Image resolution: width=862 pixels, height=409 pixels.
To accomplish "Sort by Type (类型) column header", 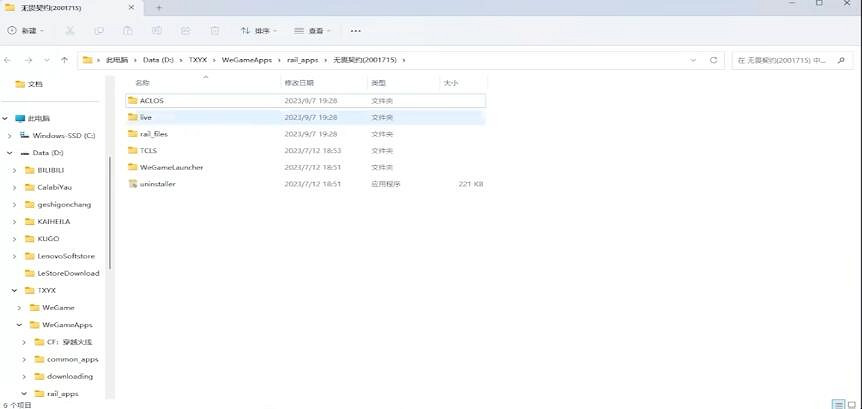I will pyautogui.click(x=378, y=83).
